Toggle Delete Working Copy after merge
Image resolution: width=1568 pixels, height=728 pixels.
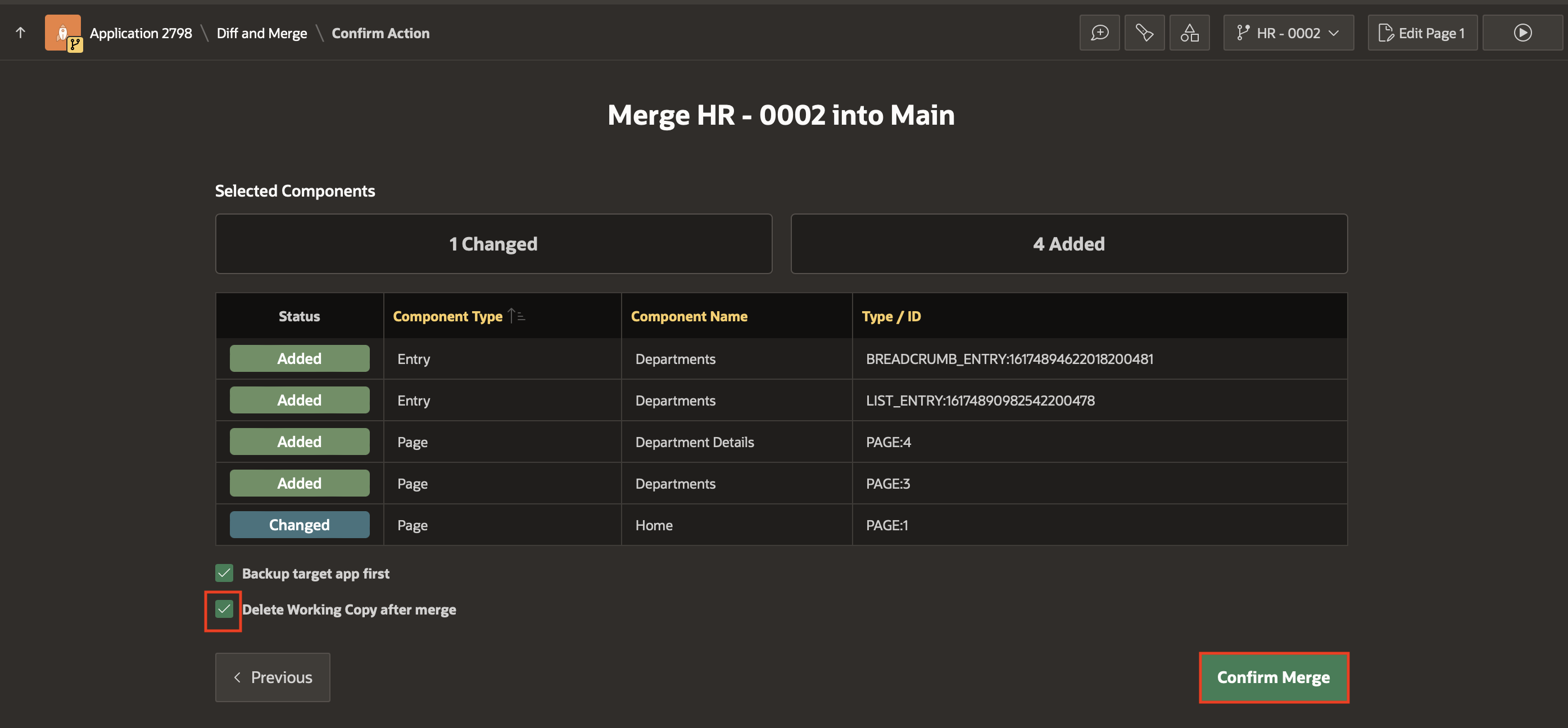224,609
